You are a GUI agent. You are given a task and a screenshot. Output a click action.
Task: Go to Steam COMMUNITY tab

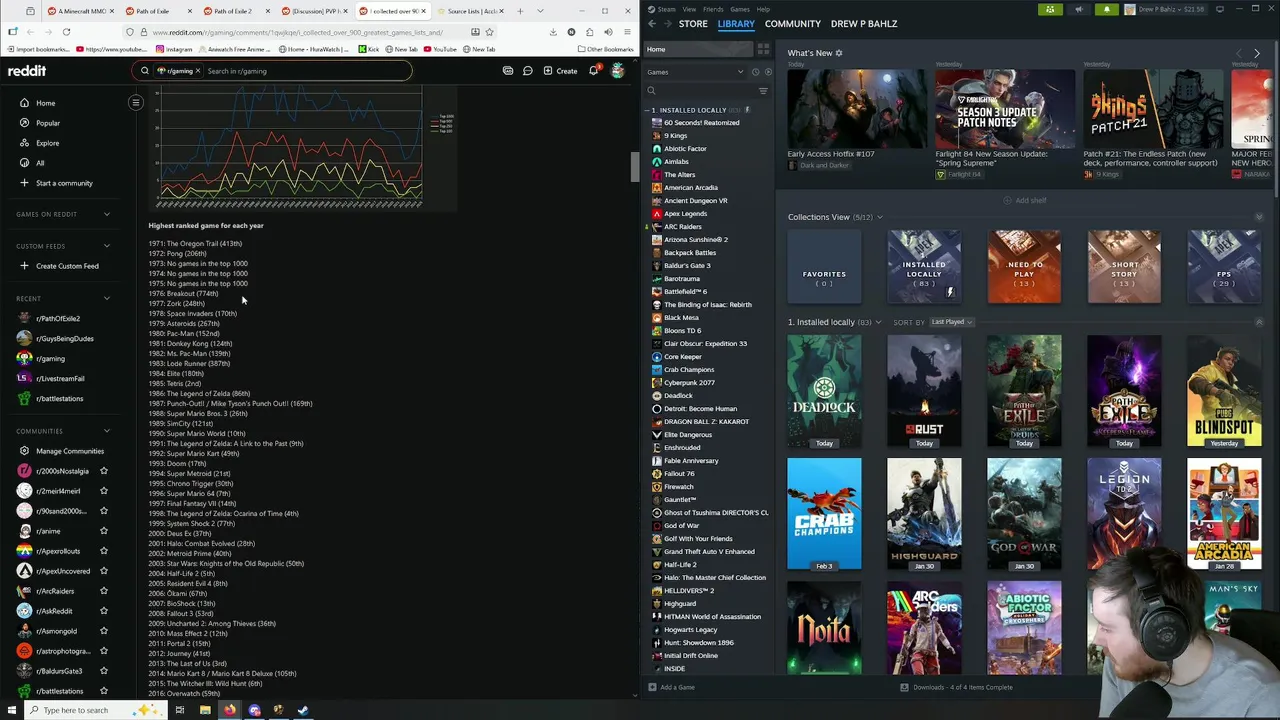[793, 24]
